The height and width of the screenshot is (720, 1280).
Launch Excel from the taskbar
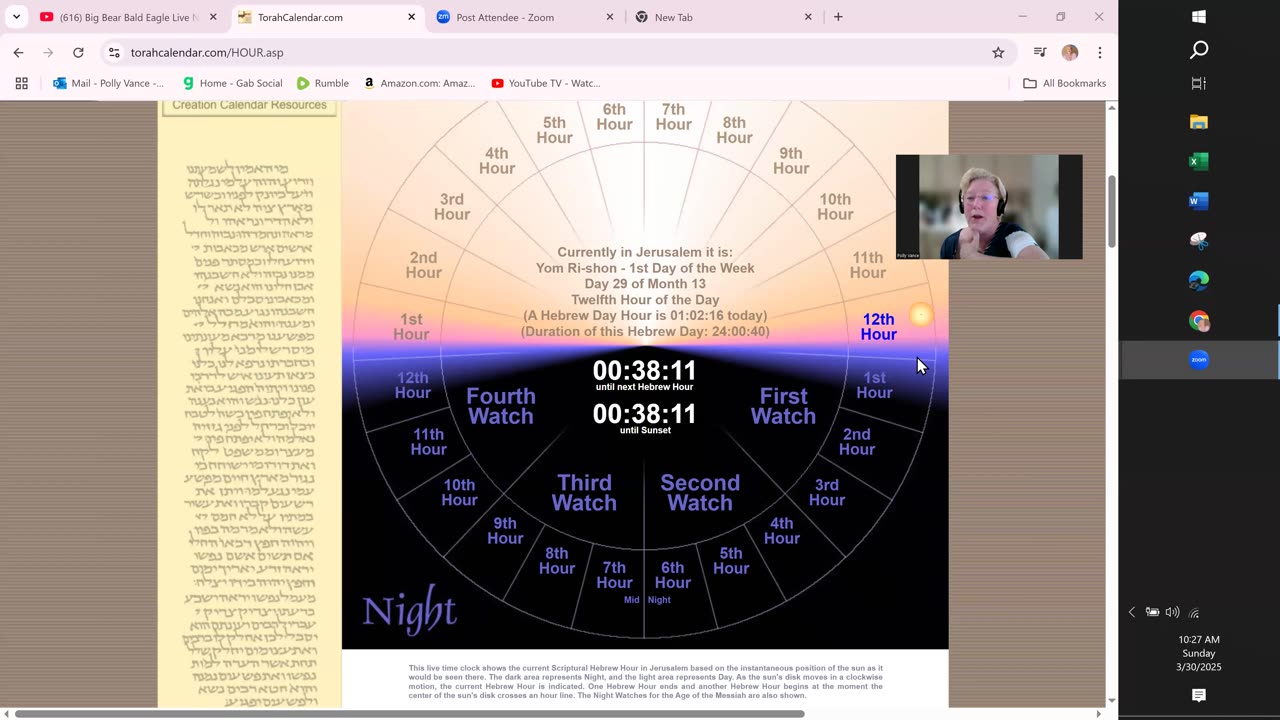point(1199,161)
